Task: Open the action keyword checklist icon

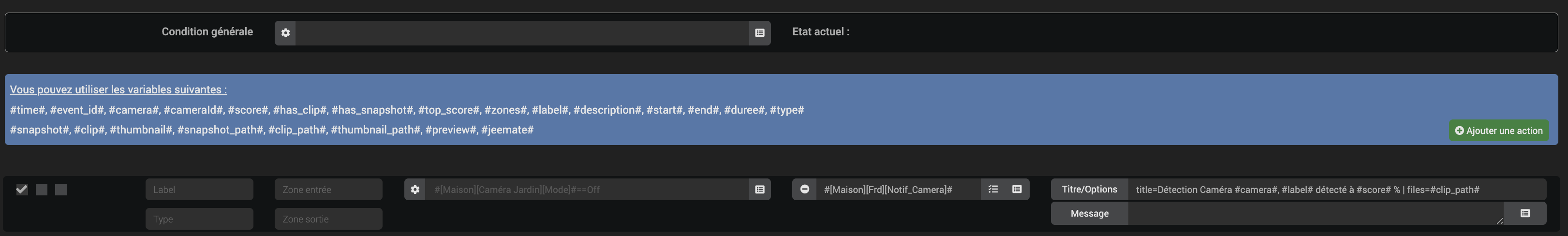Action: [993, 190]
